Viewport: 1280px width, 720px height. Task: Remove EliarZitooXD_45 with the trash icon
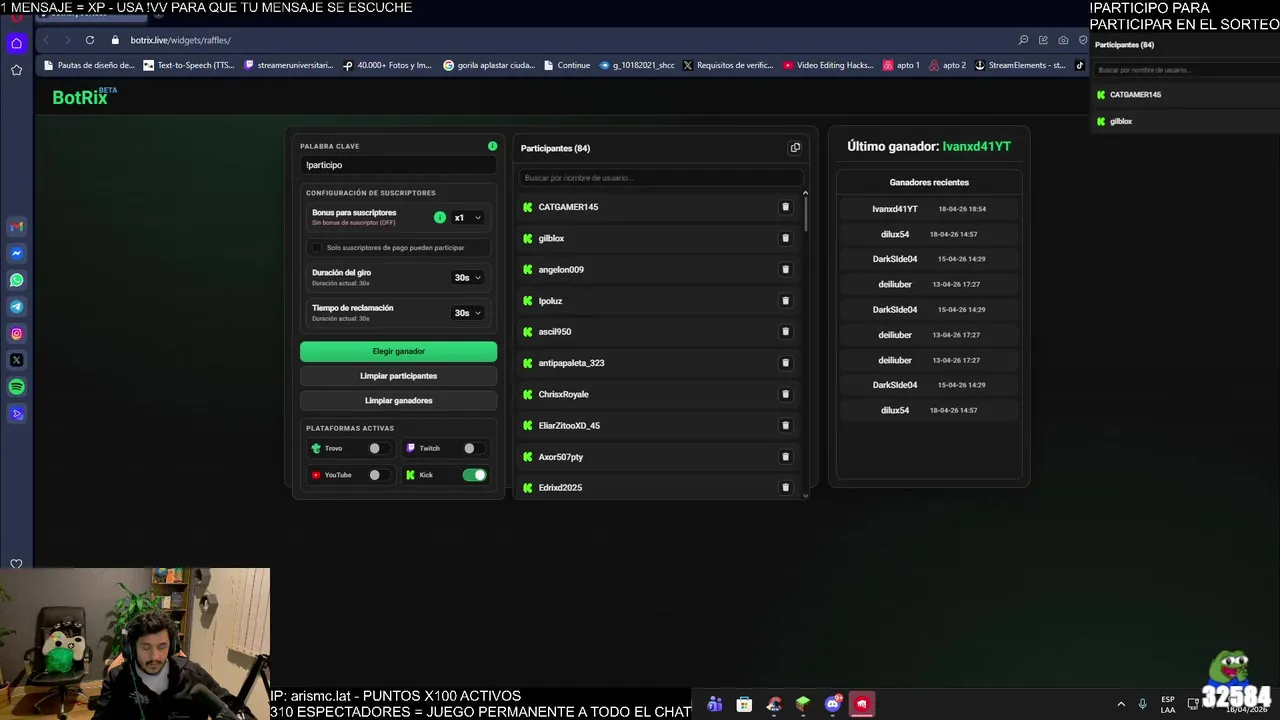pyautogui.click(x=785, y=425)
